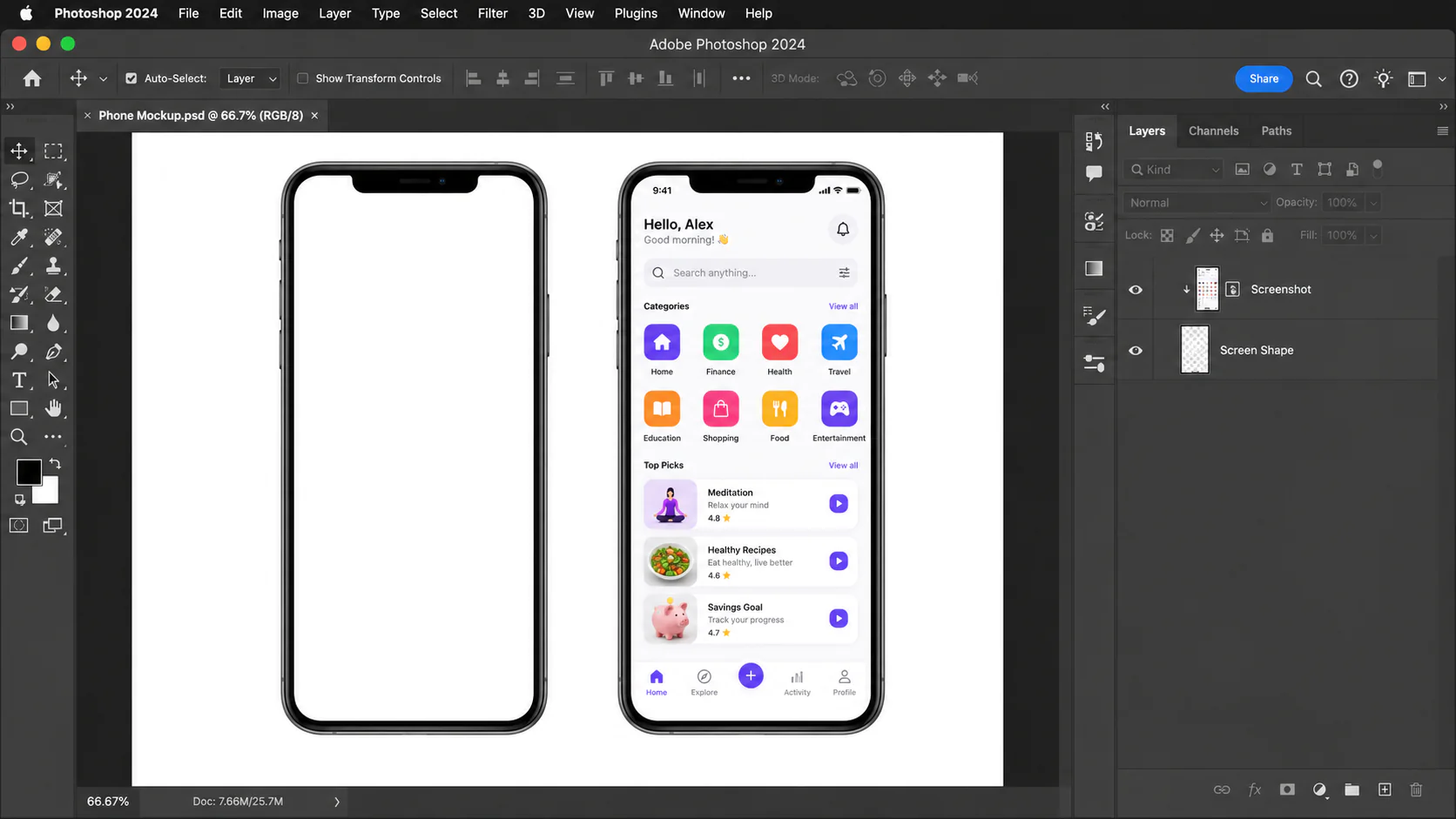Screen dimensions: 1456x819
Task: Select the Zoom tool
Action: coord(19,437)
